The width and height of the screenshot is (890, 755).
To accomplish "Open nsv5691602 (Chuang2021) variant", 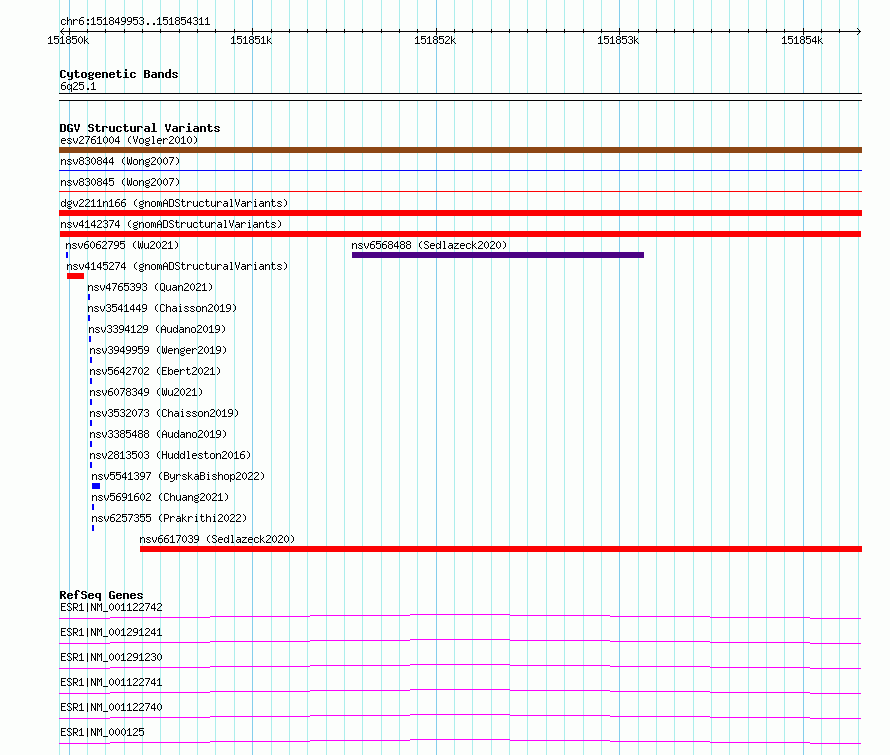I will (x=160, y=497).
